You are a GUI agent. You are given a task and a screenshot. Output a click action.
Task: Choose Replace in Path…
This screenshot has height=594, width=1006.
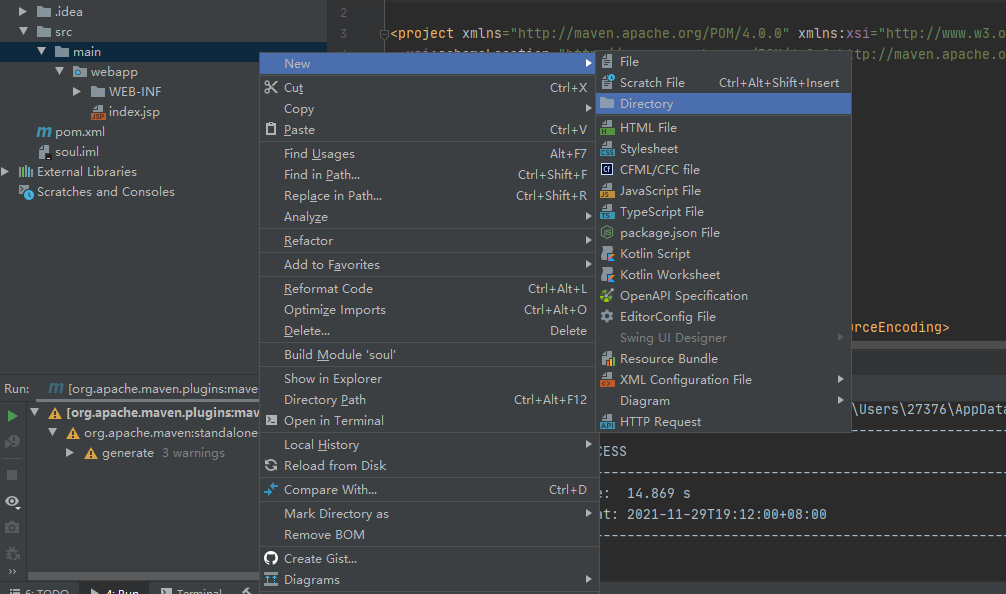click(x=429, y=196)
